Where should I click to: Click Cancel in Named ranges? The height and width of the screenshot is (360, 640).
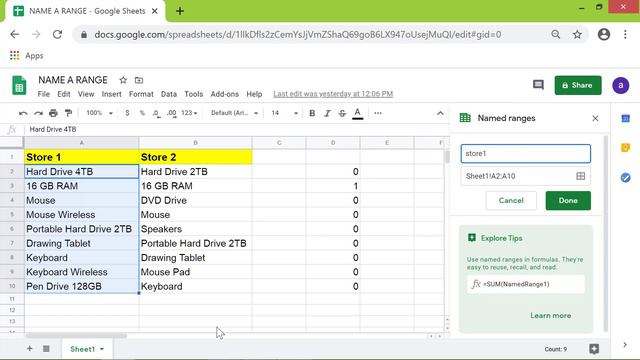[511, 200]
